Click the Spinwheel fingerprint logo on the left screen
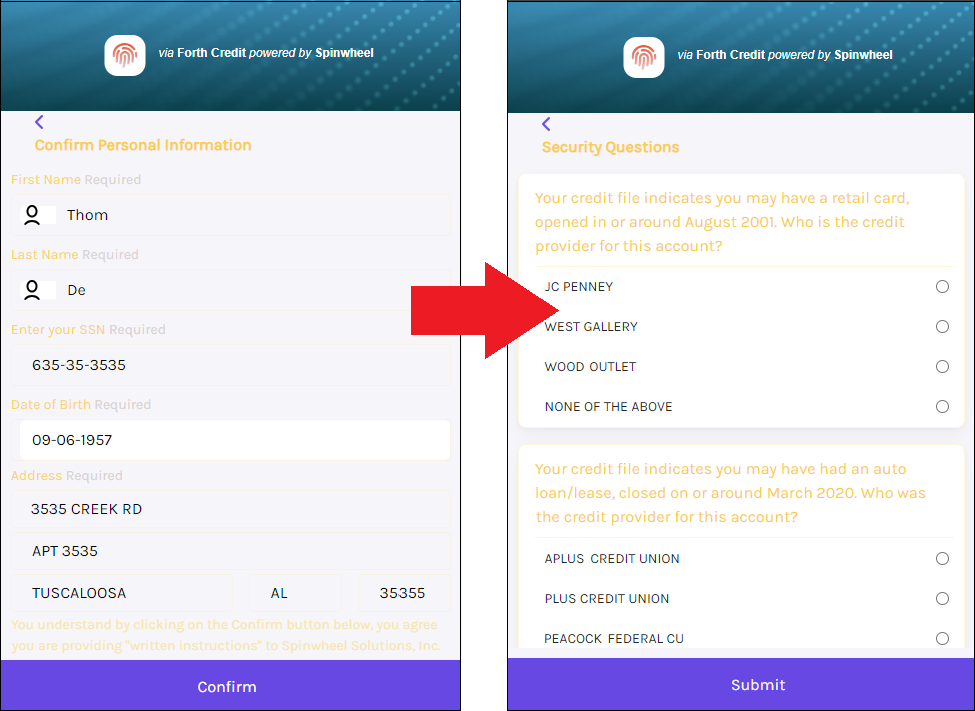The image size is (975, 711). coord(124,56)
